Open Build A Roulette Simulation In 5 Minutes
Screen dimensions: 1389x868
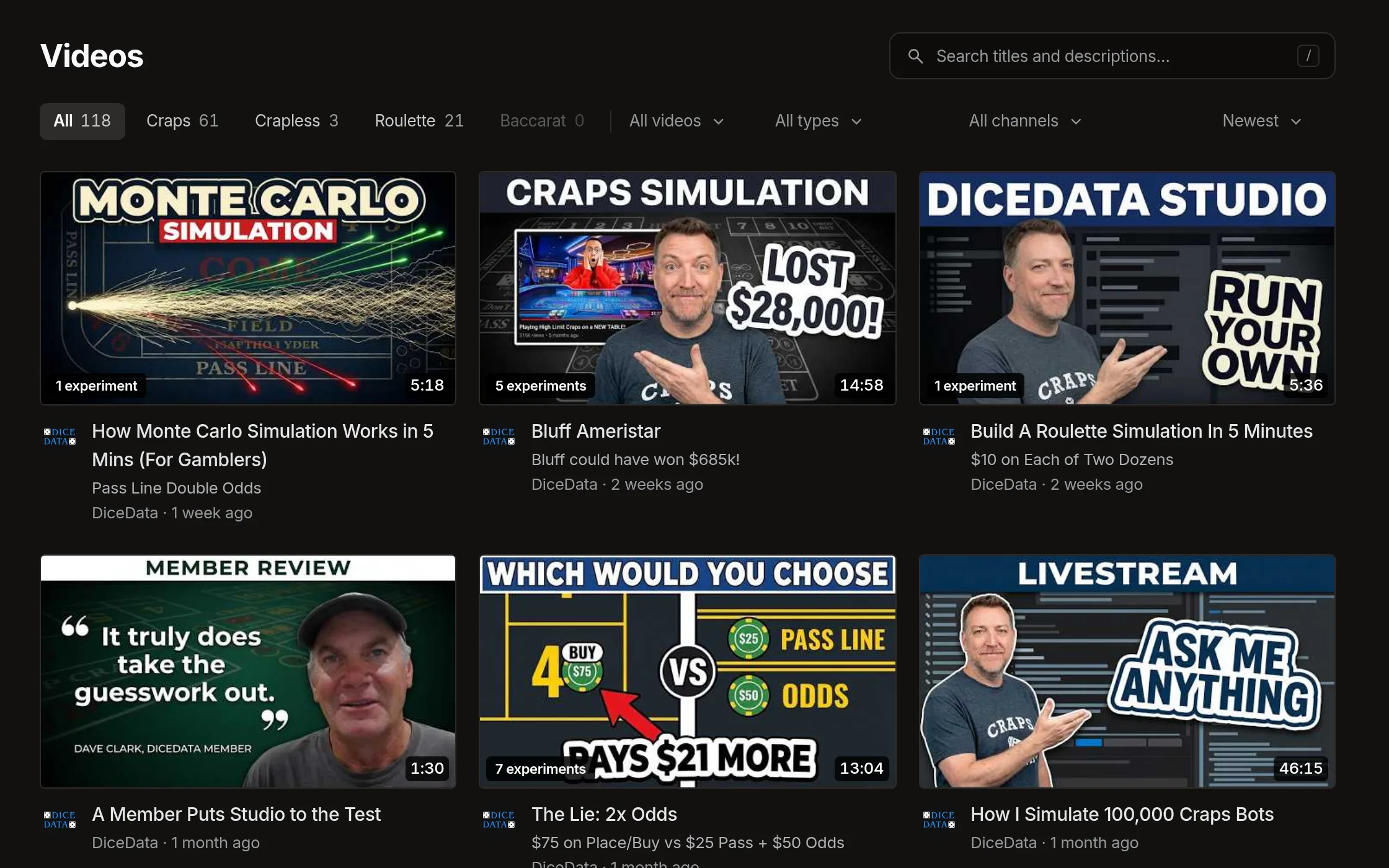pyautogui.click(x=1142, y=431)
